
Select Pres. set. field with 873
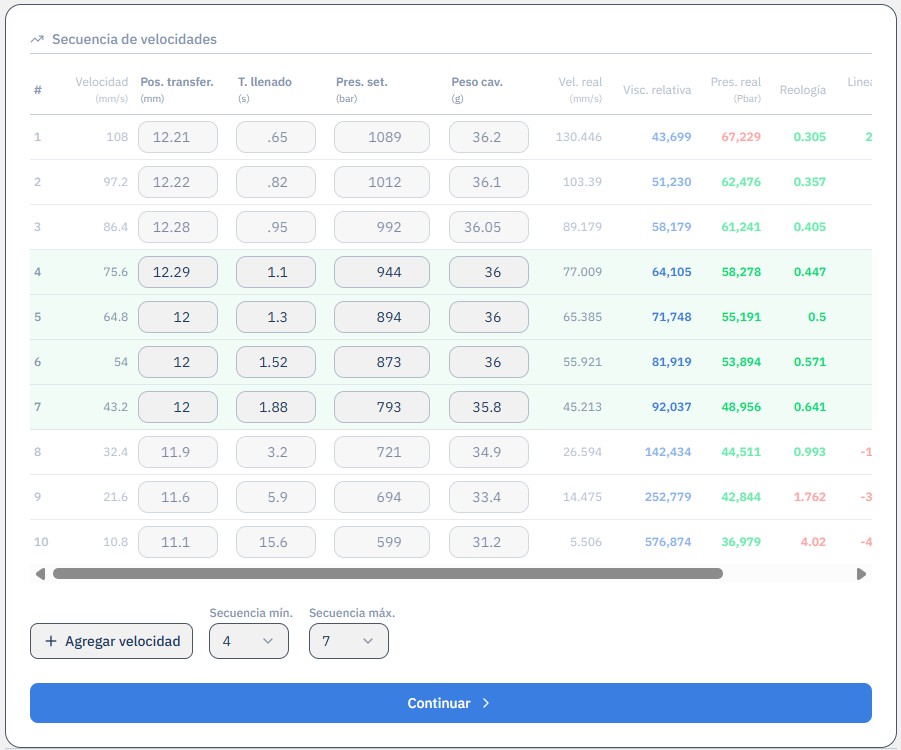(x=382, y=362)
